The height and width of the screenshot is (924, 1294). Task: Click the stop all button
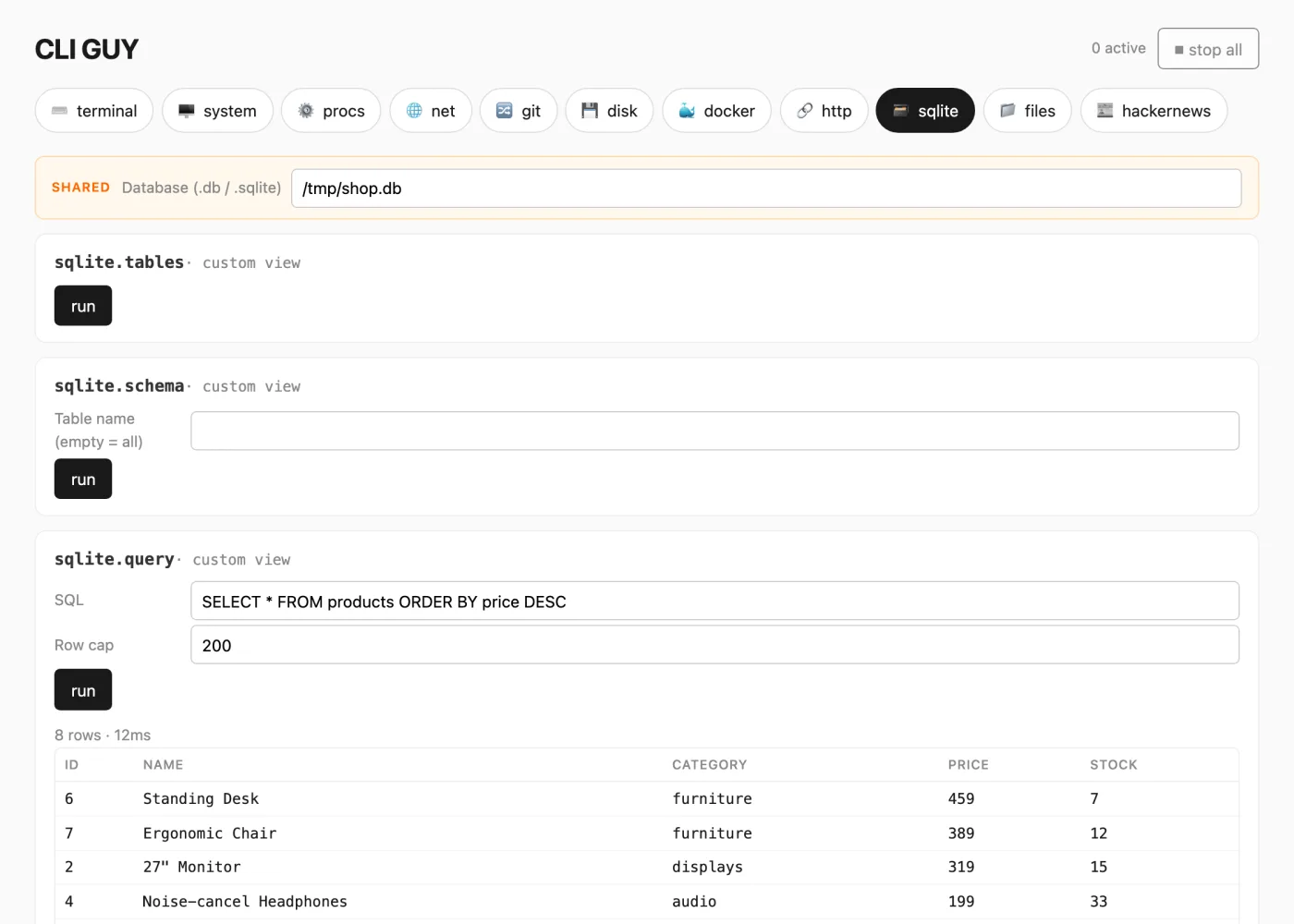point(1208,49)
